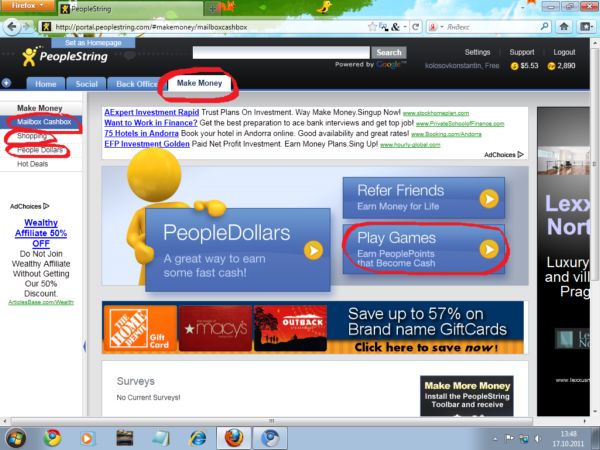Show hidden tray icons arrow
This screenshot has height=450, width=600.
pos(495,439)
